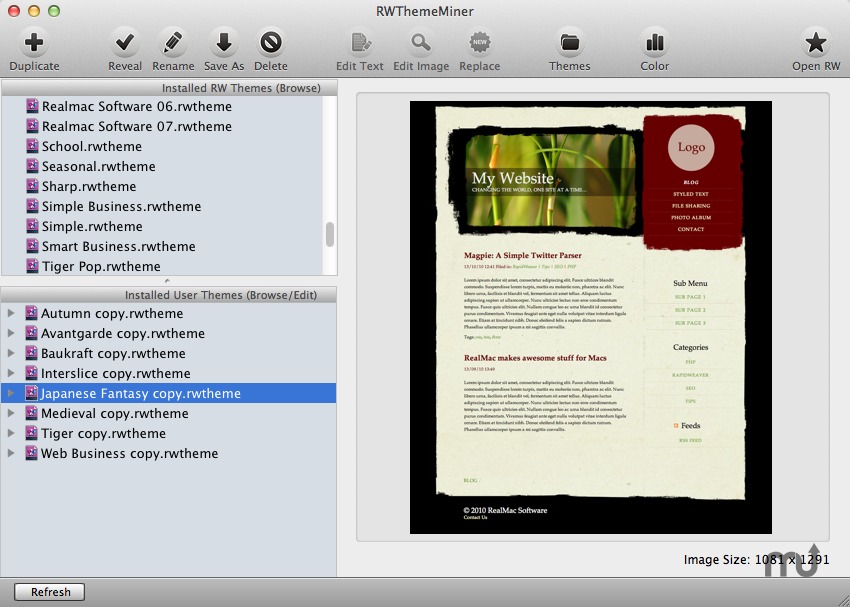Expand the Japanese Fantasy copy theme
850x607 pixels.
(11, 393)
